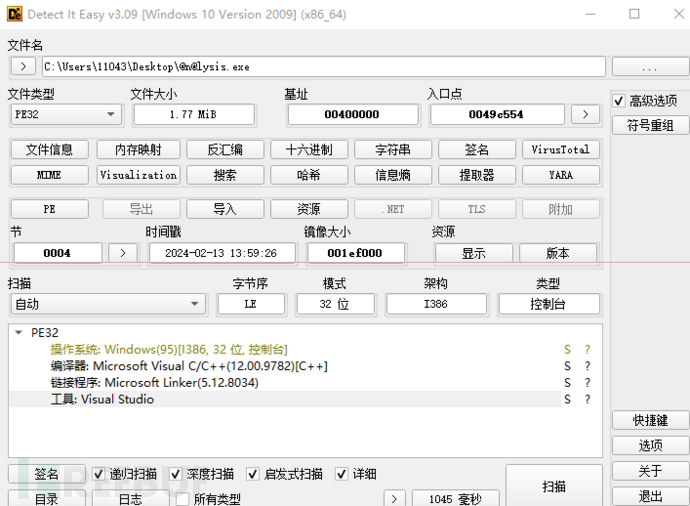Open the 反汇编 disassembler
The width and height of the screenshot is (690, 506).
point(225,150)
